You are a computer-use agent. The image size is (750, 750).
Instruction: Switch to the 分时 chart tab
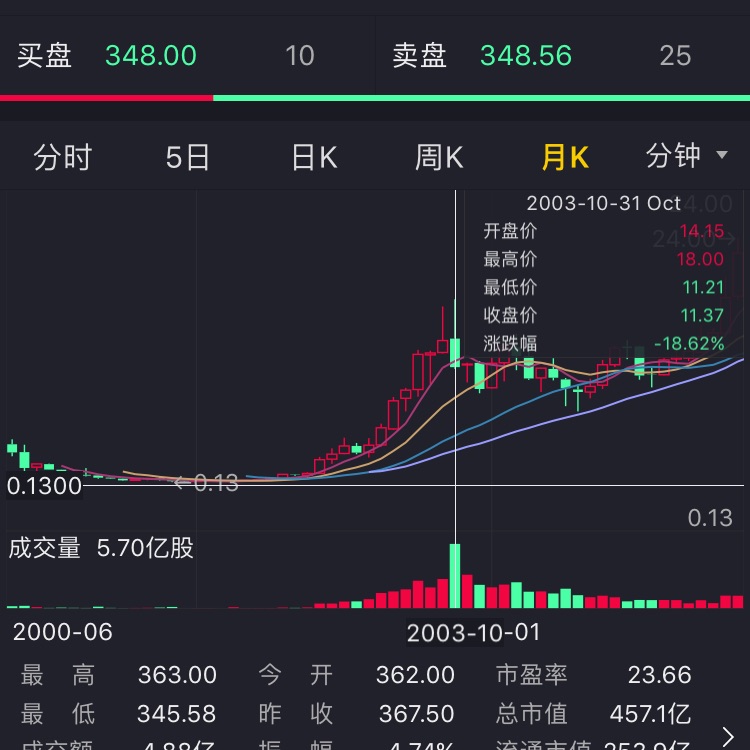(x=63, y=157)
